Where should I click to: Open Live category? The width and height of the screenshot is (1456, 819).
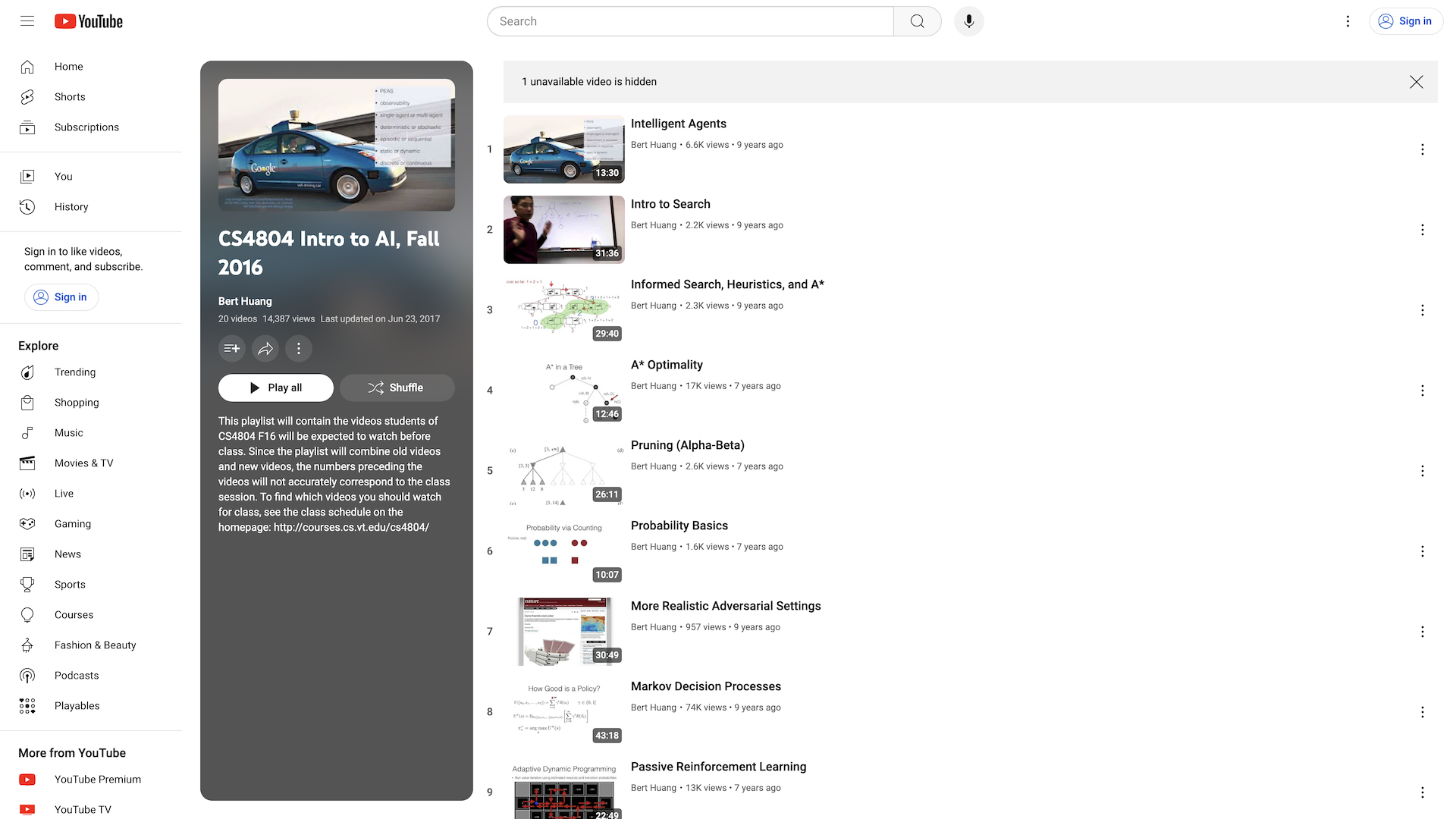coord(91,494)
